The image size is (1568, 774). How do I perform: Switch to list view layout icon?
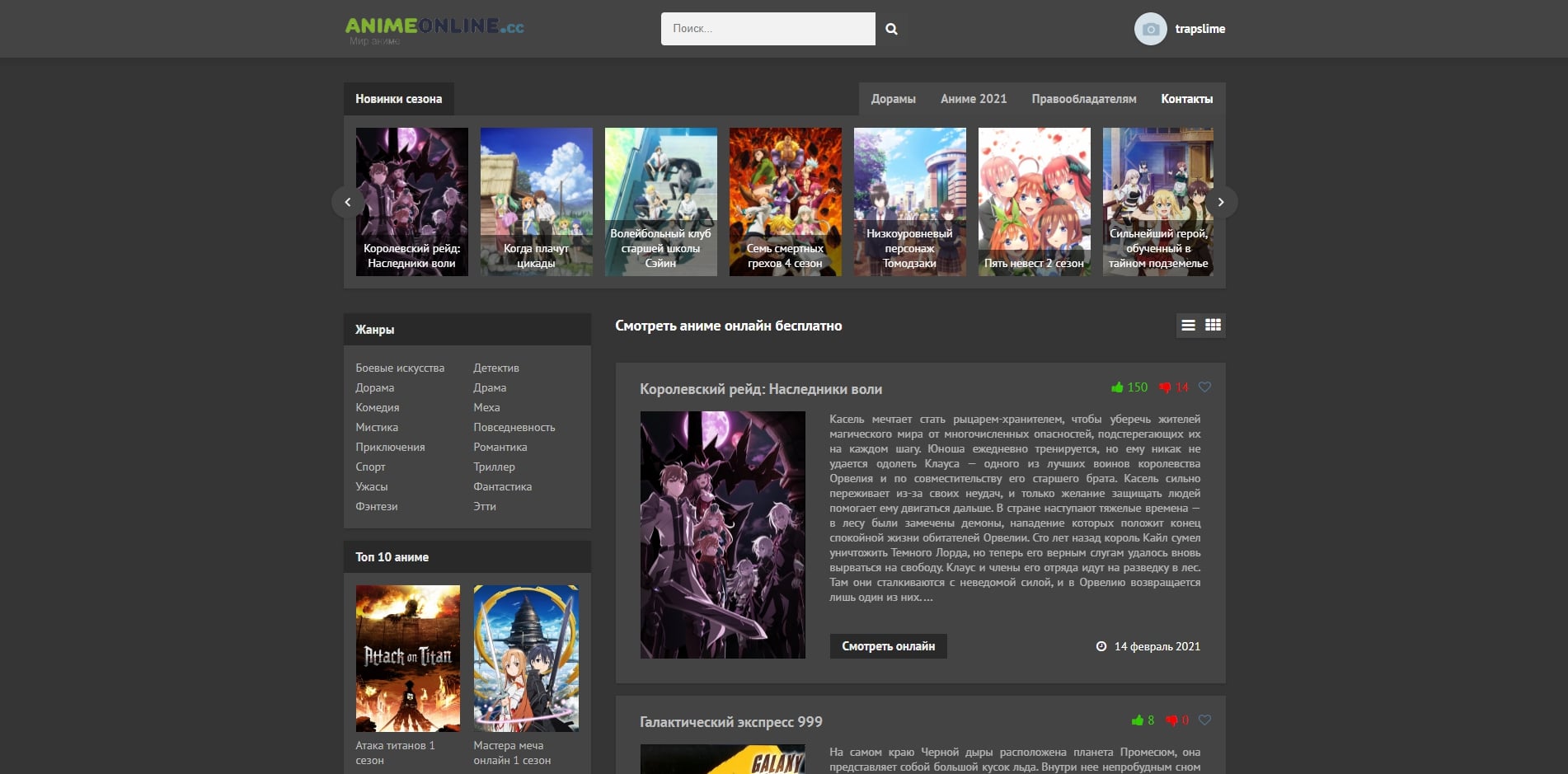1188,326
